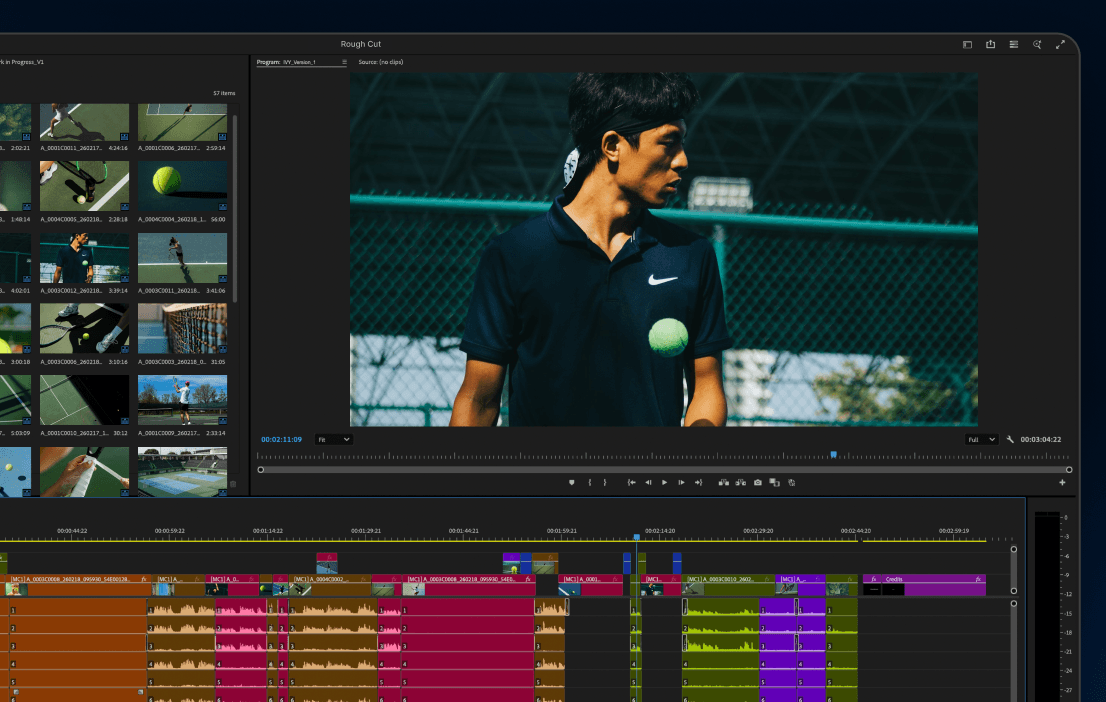
Task: Add a marker in the Program monitor
Action: [x=571, y=483]
